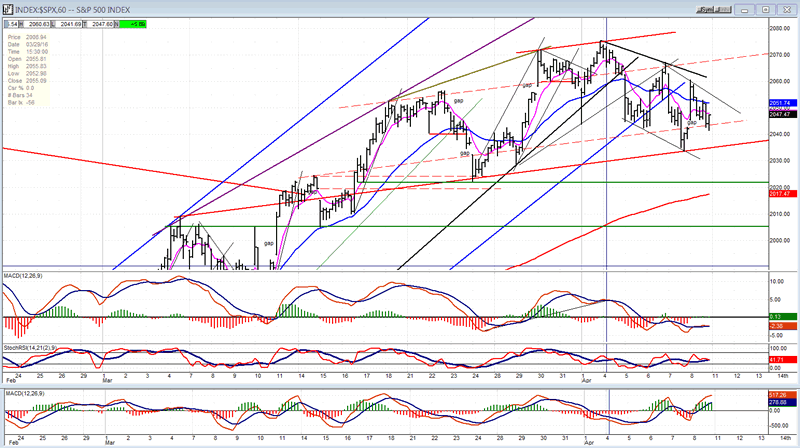Select the Low price field showing 2041.69
This screenshot has height=448, width=800.
coord(66,24)
